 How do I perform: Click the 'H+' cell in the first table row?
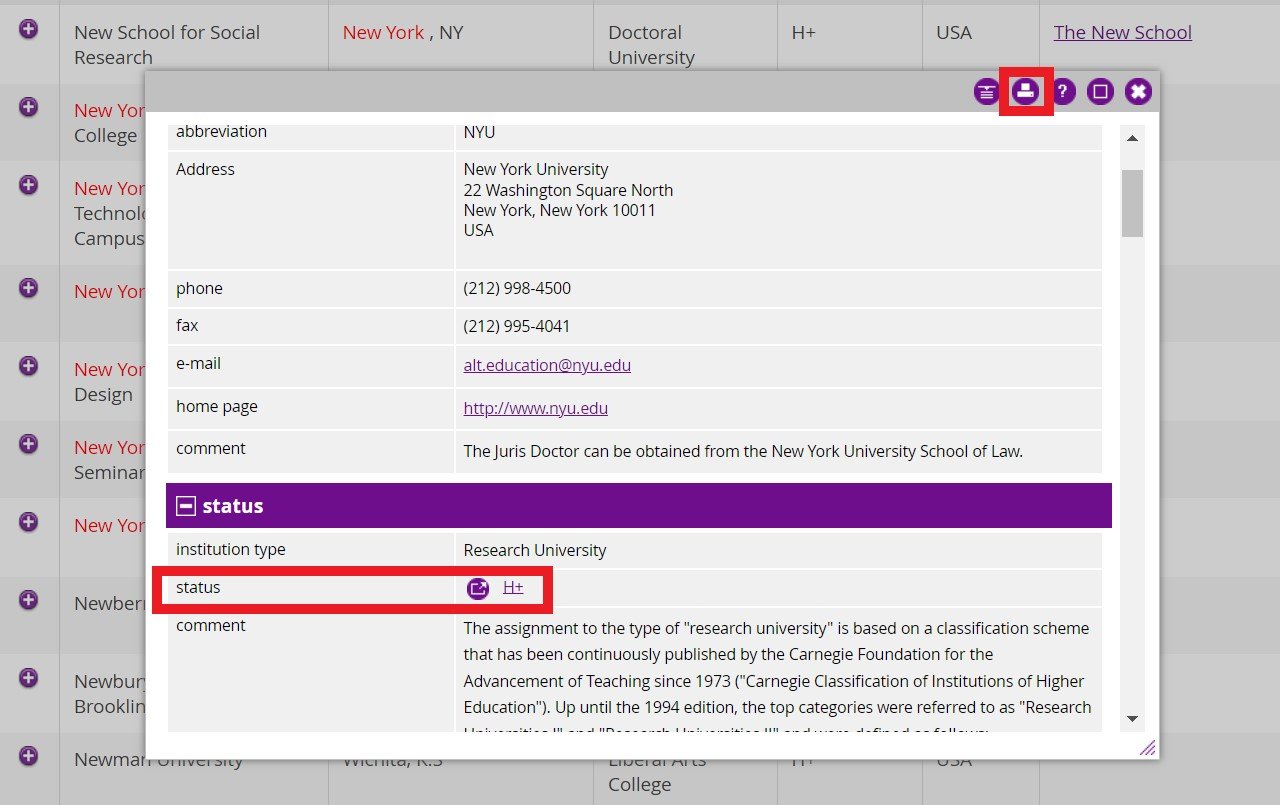[803, 32]
